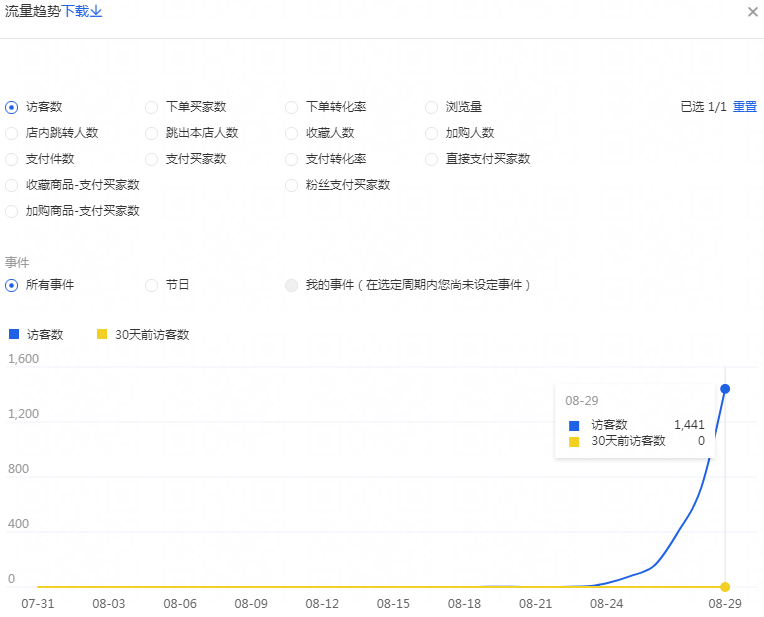Click the 08-18 axis date label
Screen dimensions: 764x617
click(464, 604)
